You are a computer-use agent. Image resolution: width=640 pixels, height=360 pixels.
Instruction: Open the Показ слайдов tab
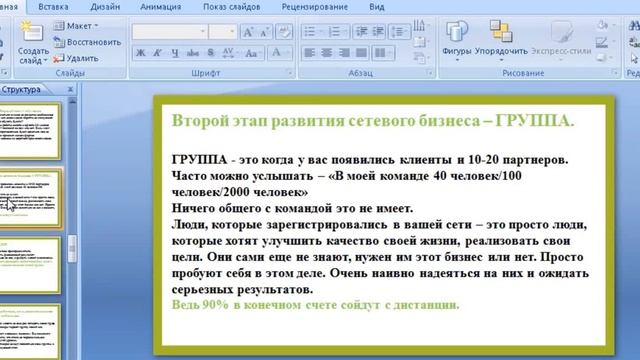click(231, 7)
